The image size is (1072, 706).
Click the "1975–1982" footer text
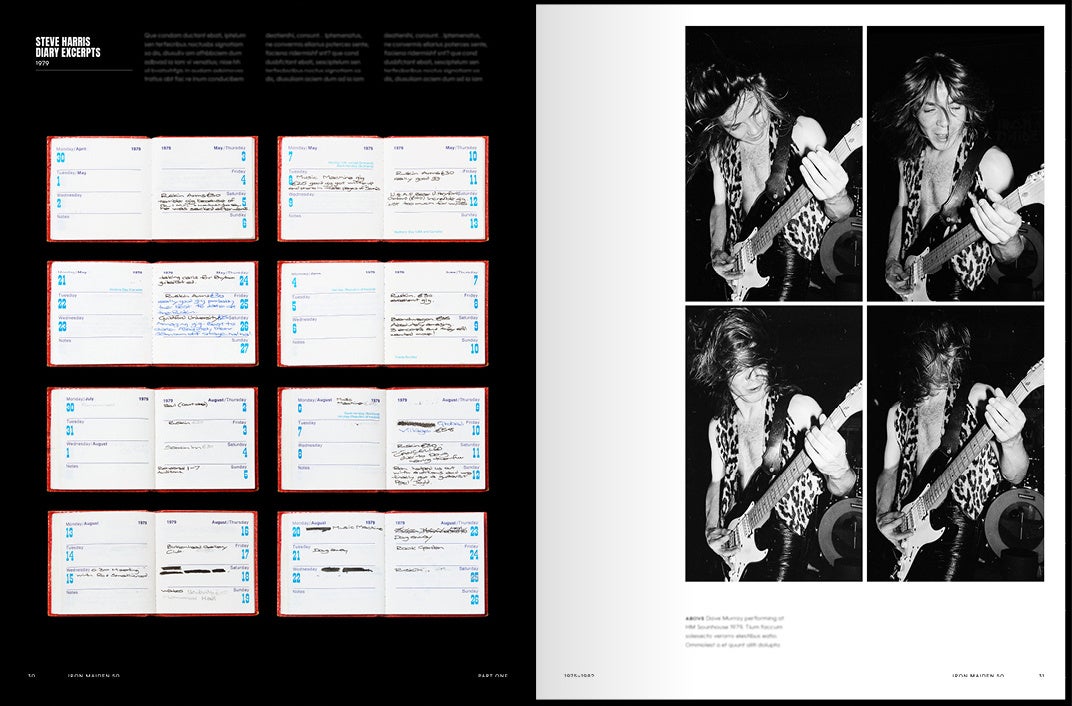pos(579,676)
